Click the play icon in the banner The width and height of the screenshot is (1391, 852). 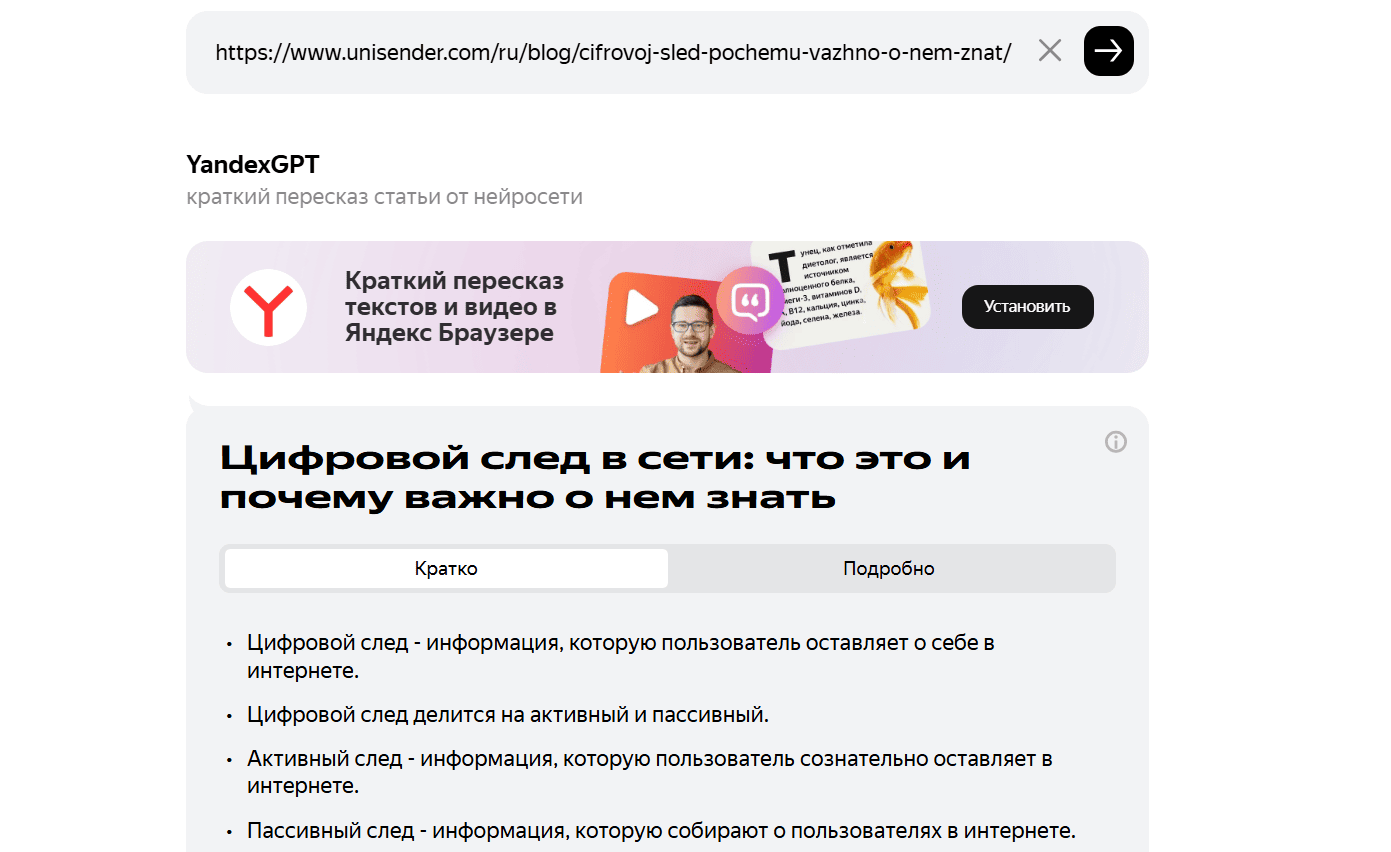click(x=640, y=310)
